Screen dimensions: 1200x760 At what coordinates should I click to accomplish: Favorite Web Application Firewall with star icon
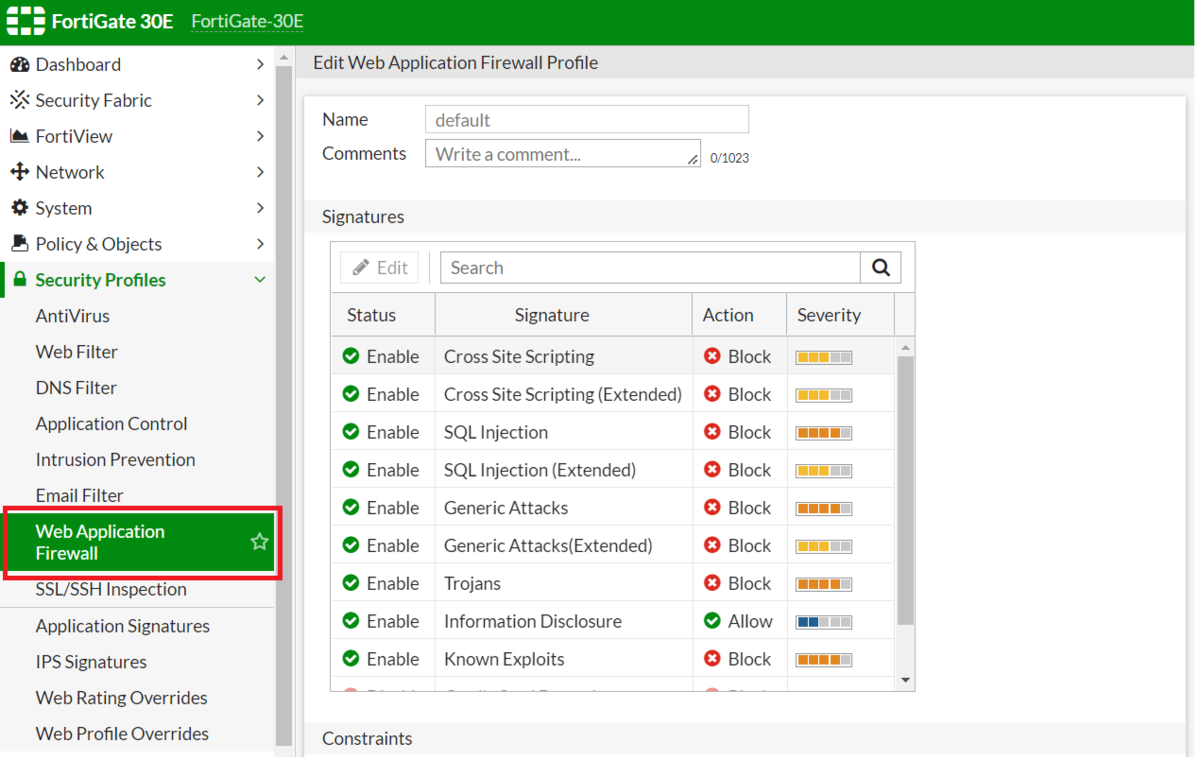[260, 542]
